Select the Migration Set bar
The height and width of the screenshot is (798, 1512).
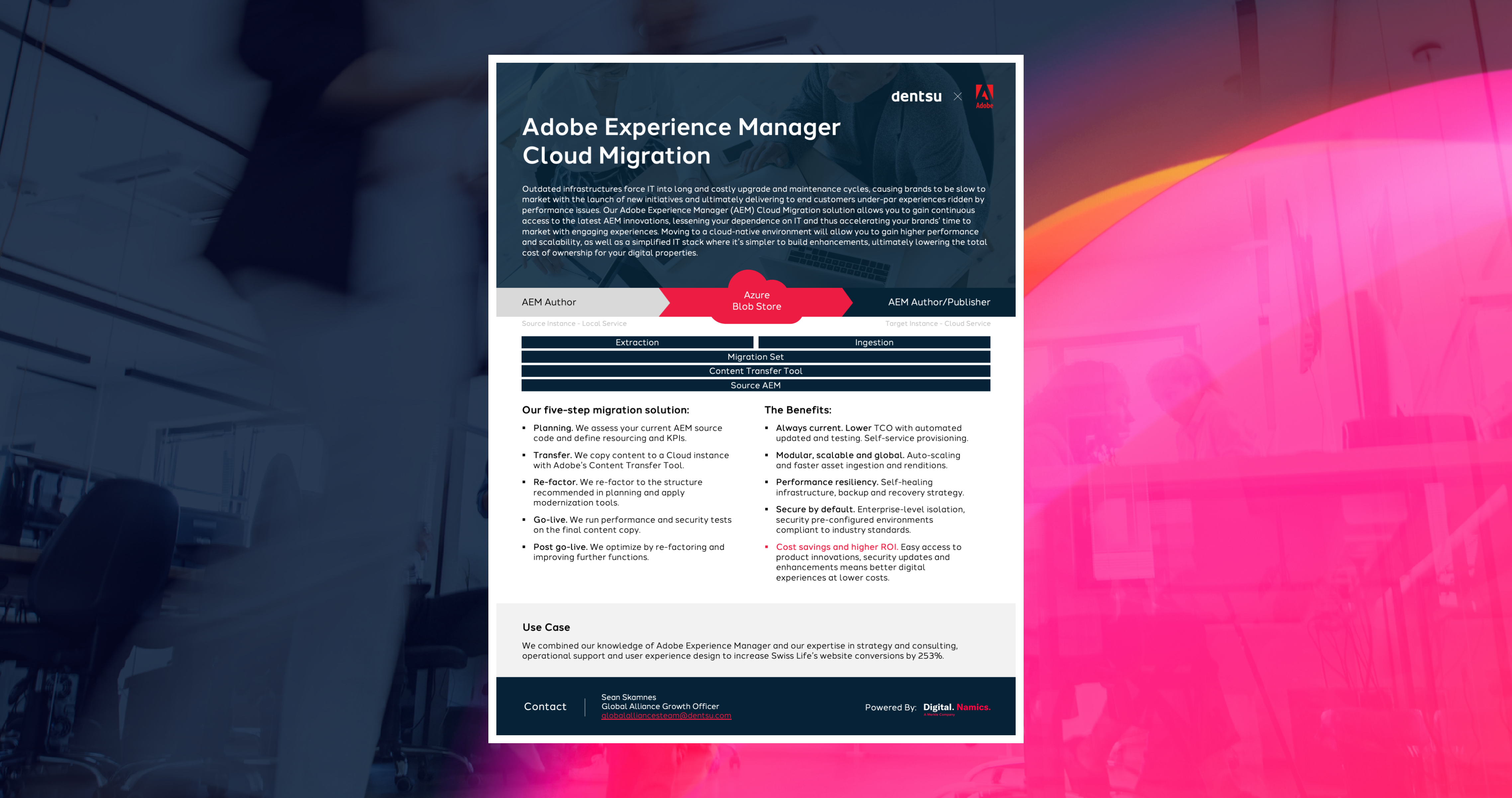[756, 357]
